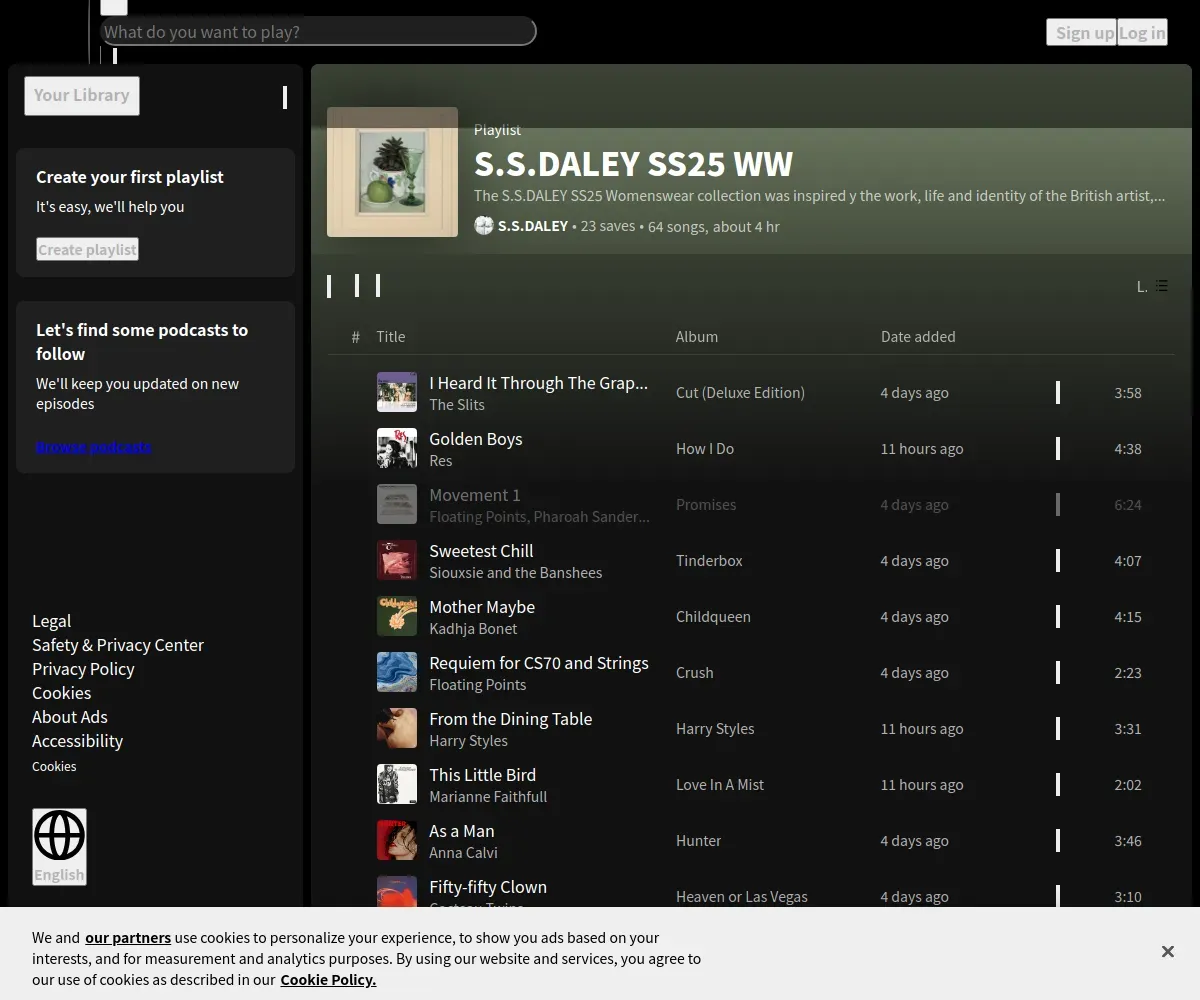This screenshot has width=1200, height=1000.
Task: Open 'our partners' link in cookie banner
Action: tap(128, 938)
